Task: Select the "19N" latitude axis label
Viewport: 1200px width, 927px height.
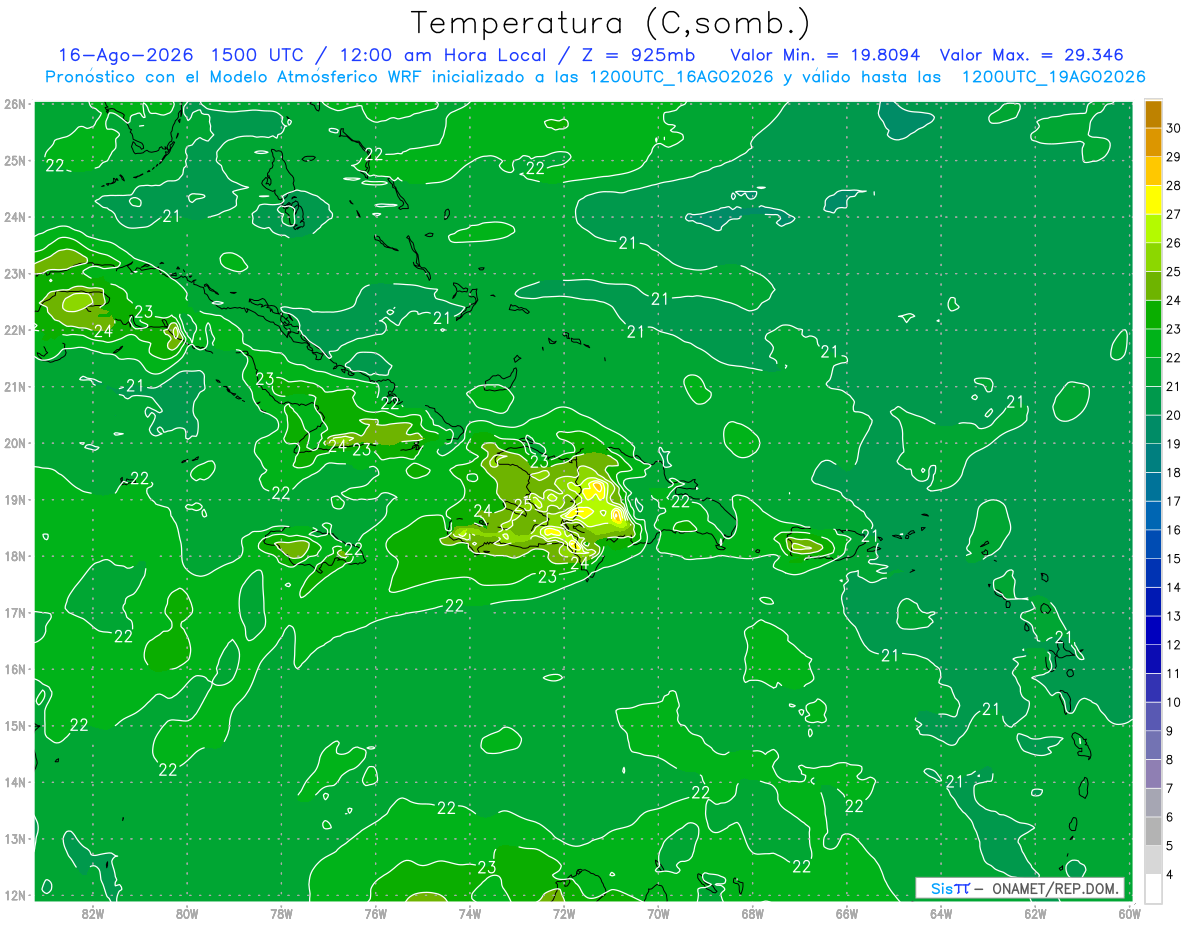Action: point(14,500)
